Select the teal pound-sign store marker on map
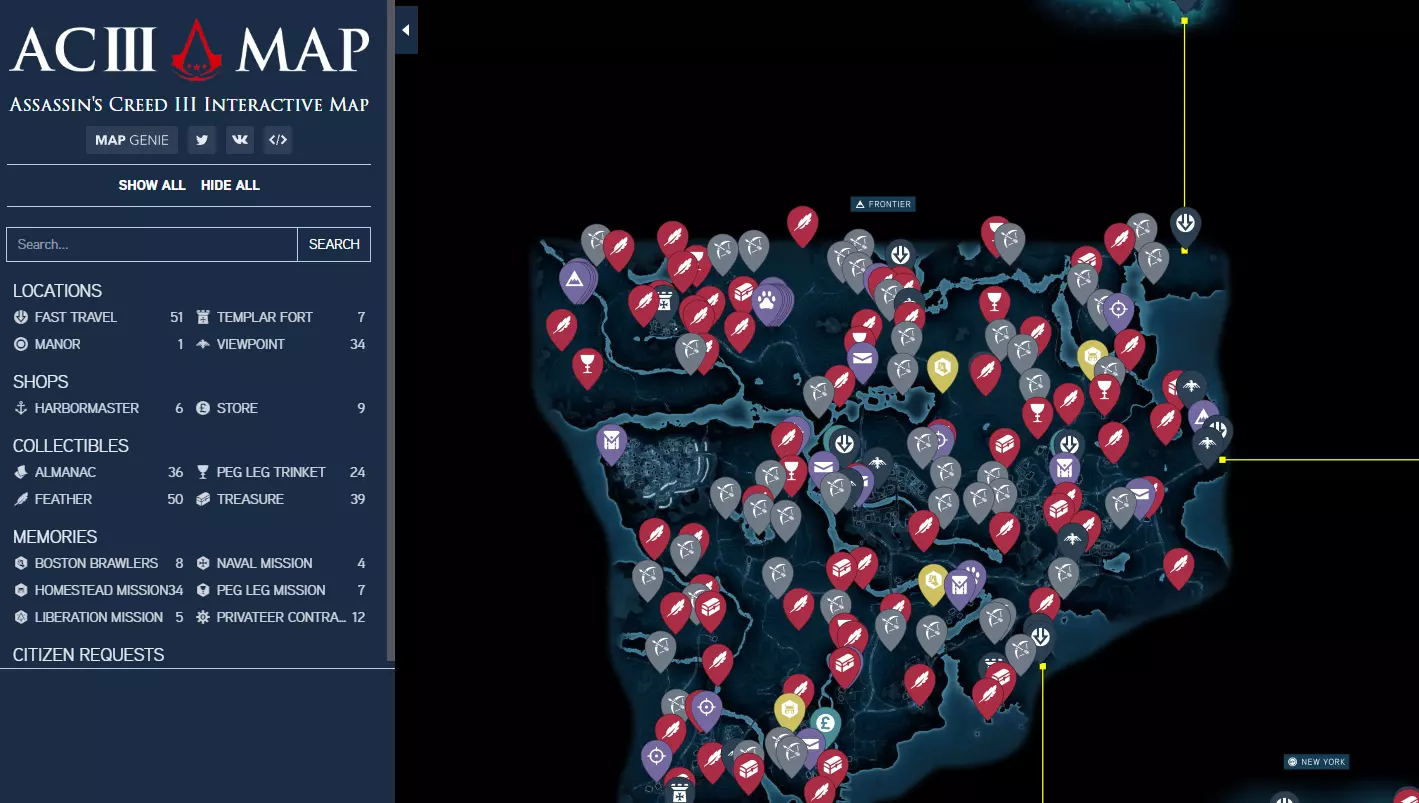Screen dimensions: 1419x803 [x=825, y=724]
